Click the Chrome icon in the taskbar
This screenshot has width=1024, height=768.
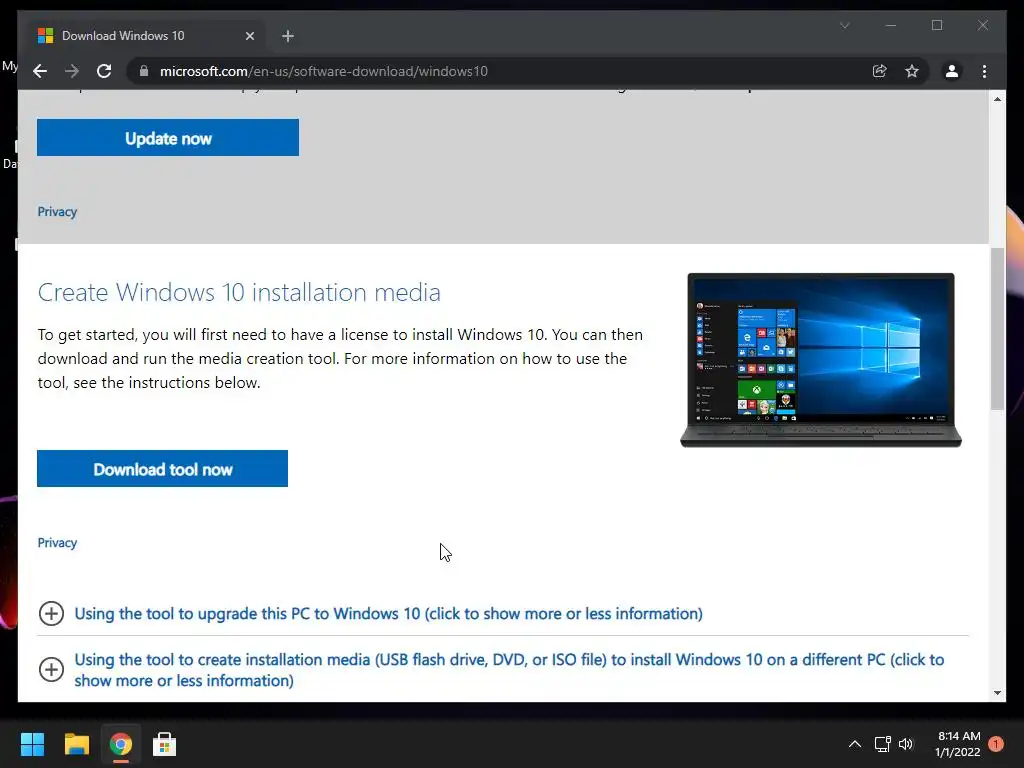click(121, 744)
